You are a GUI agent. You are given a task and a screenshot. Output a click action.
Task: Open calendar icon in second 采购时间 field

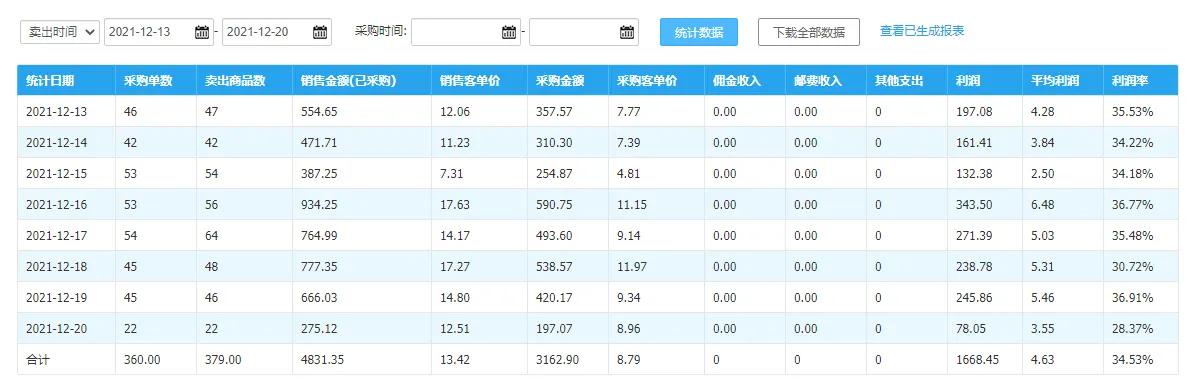(x=627, y=32)
